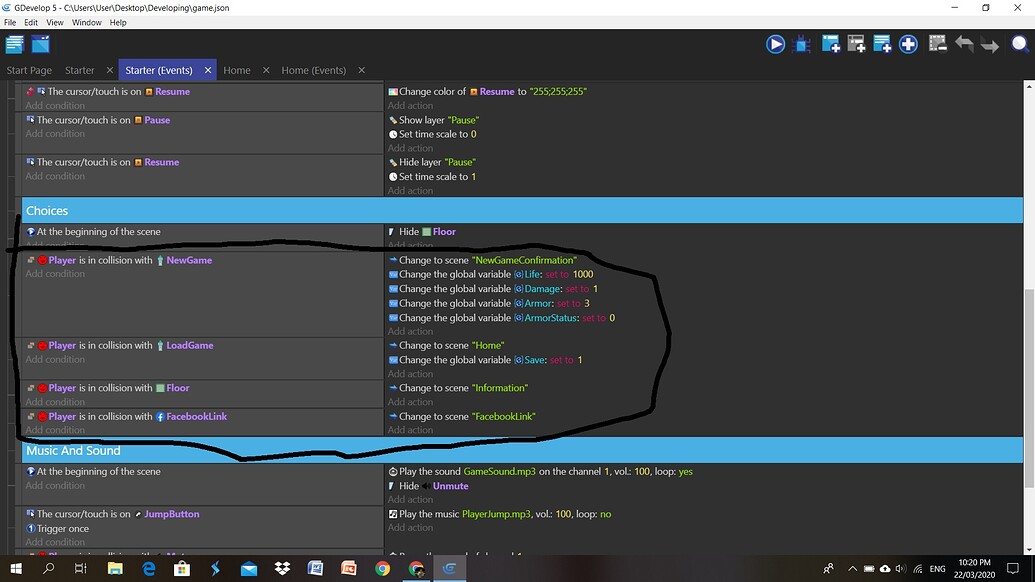Delete the selected events

tap(937, 44)
